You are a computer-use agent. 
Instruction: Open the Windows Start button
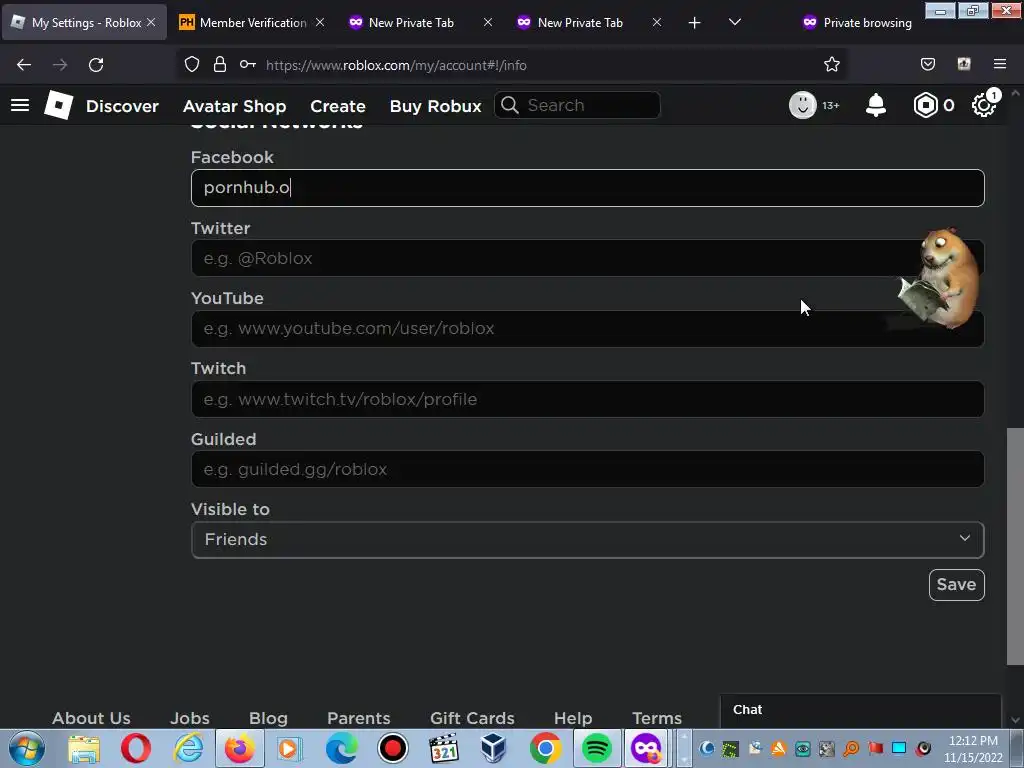click(x=27, y=748)
